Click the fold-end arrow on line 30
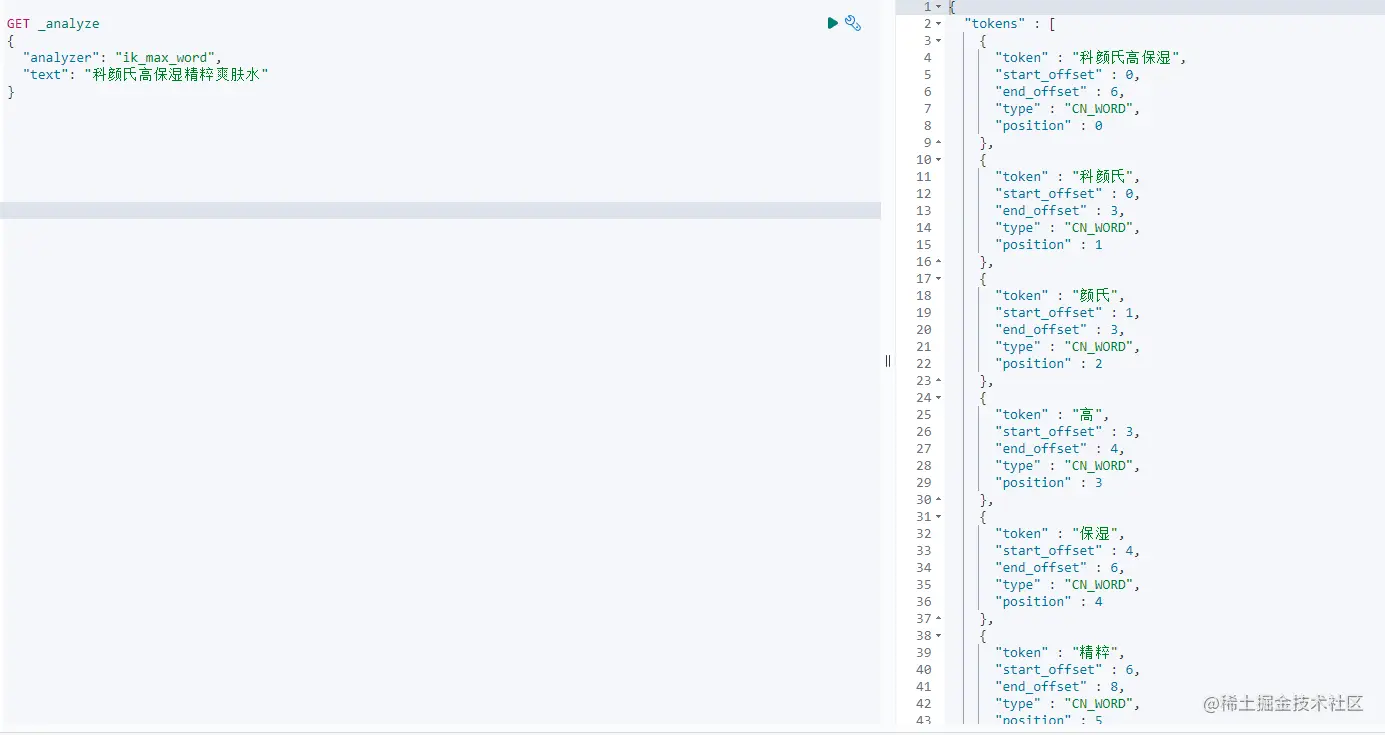 coord(939,500)
